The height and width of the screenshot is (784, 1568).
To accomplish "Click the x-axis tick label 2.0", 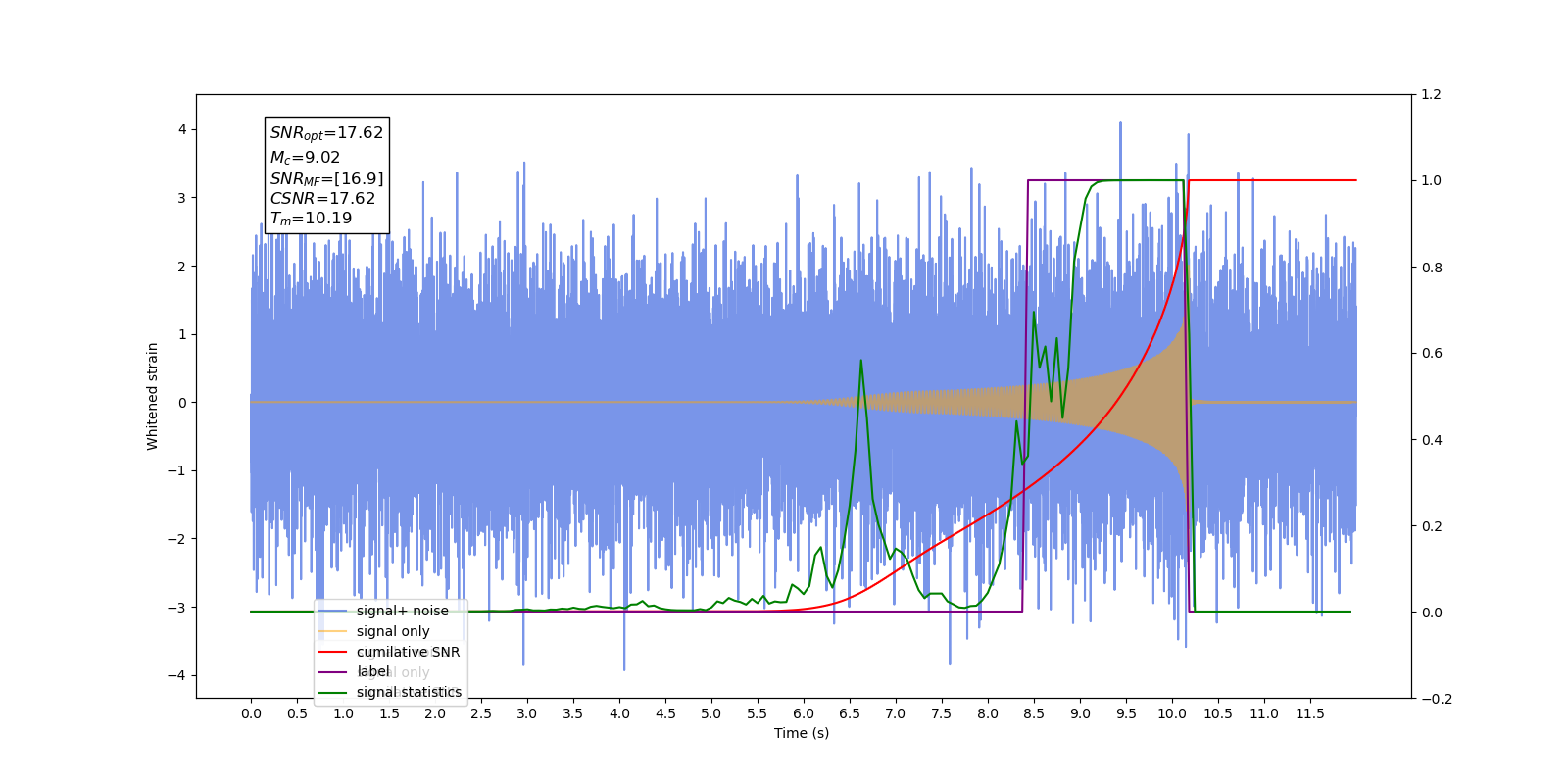I will [x=435, y=713].
